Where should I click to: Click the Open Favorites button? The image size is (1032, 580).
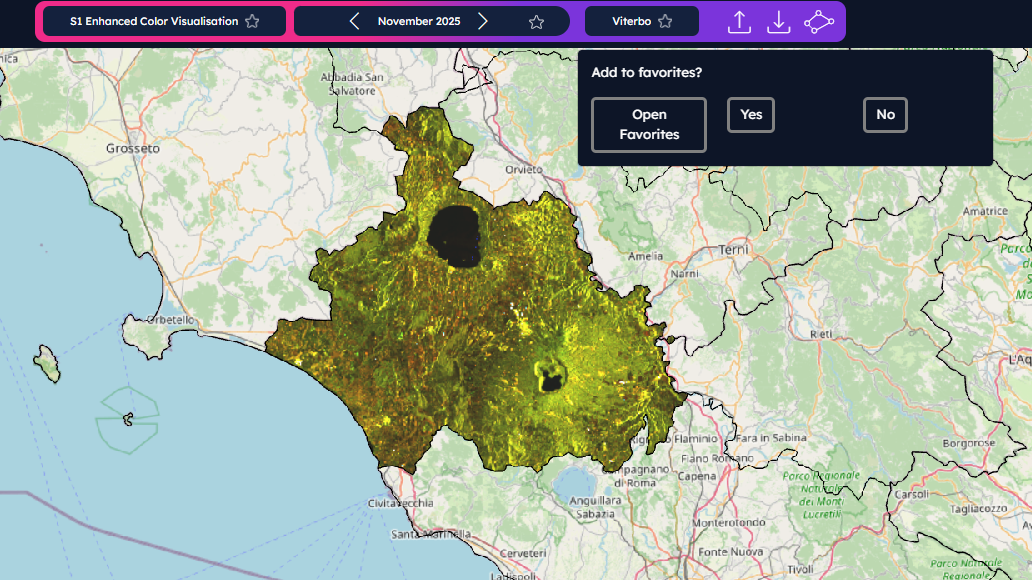[x=648, y=125]
